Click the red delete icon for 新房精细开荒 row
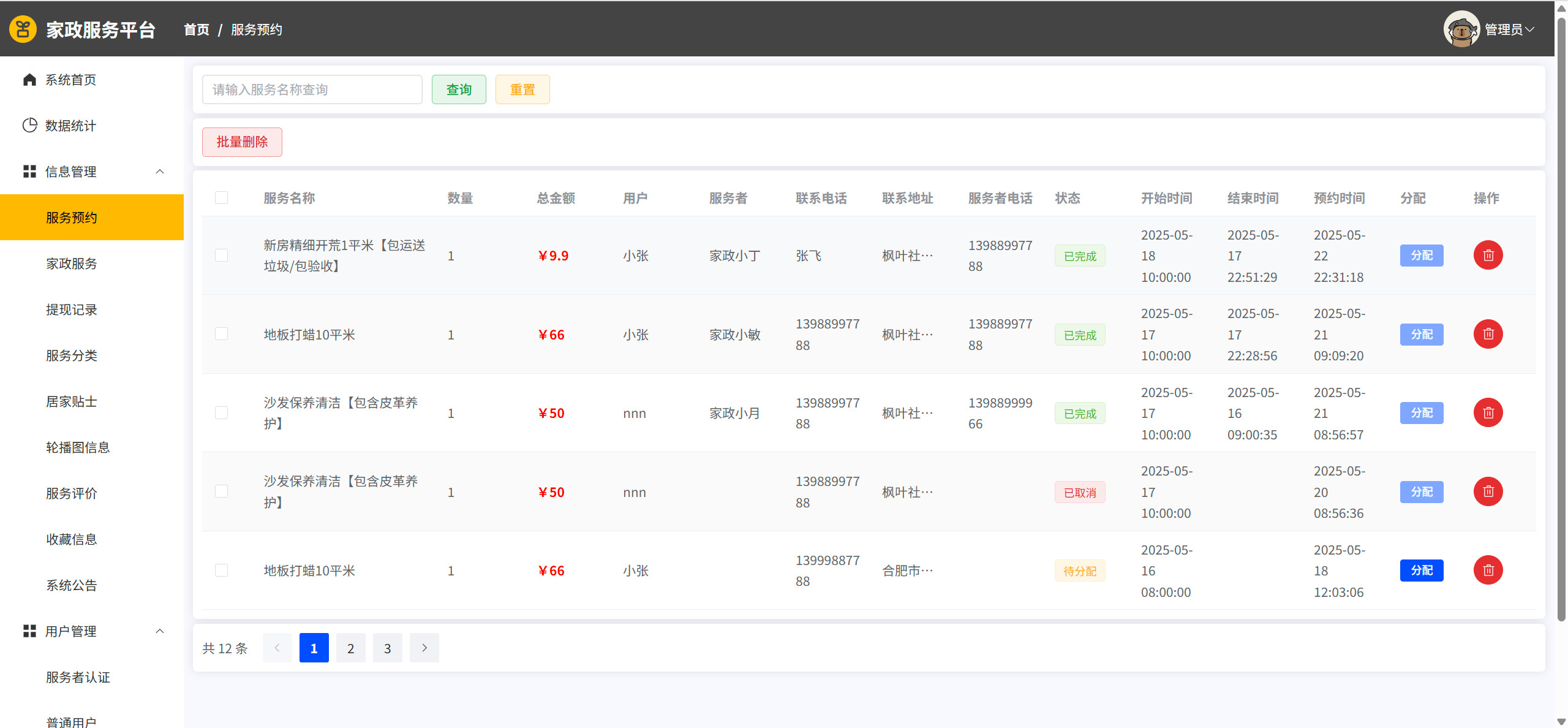 tap(1488, 256)
